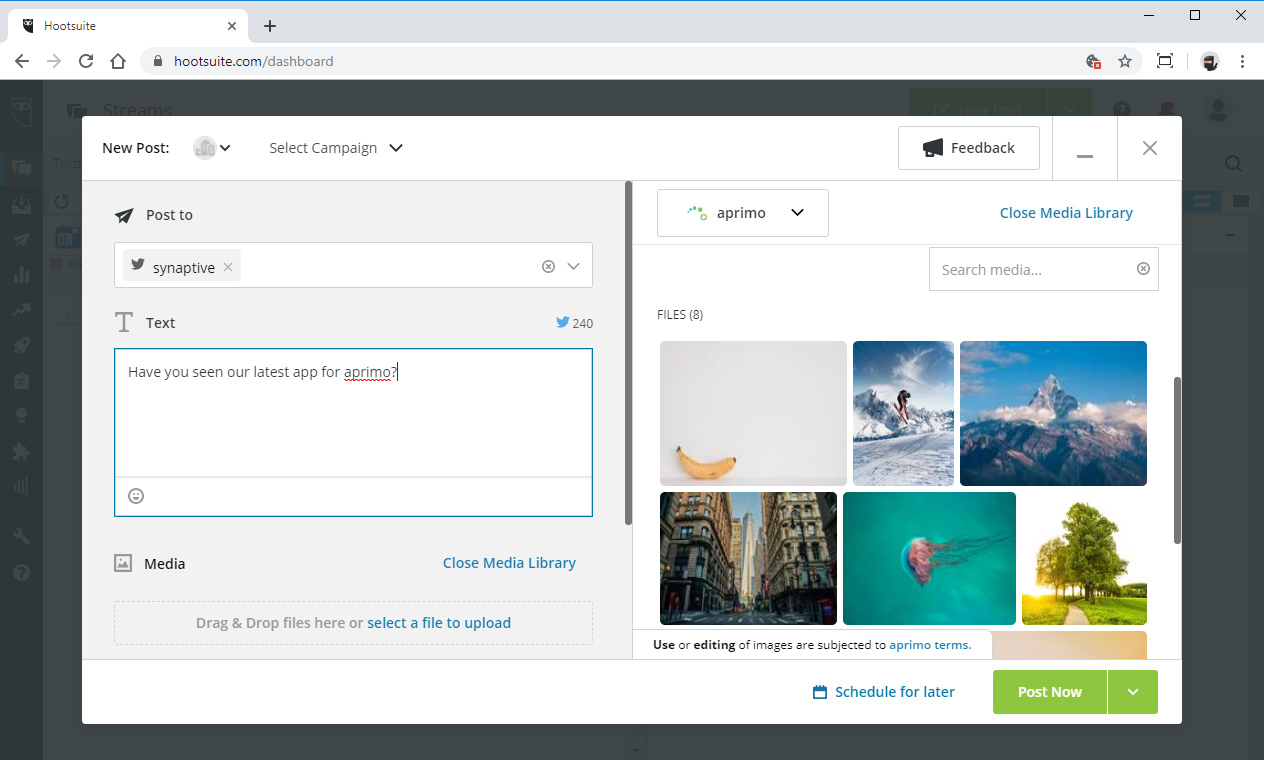Open Inbox in the left sidebar

coord(21,204)
